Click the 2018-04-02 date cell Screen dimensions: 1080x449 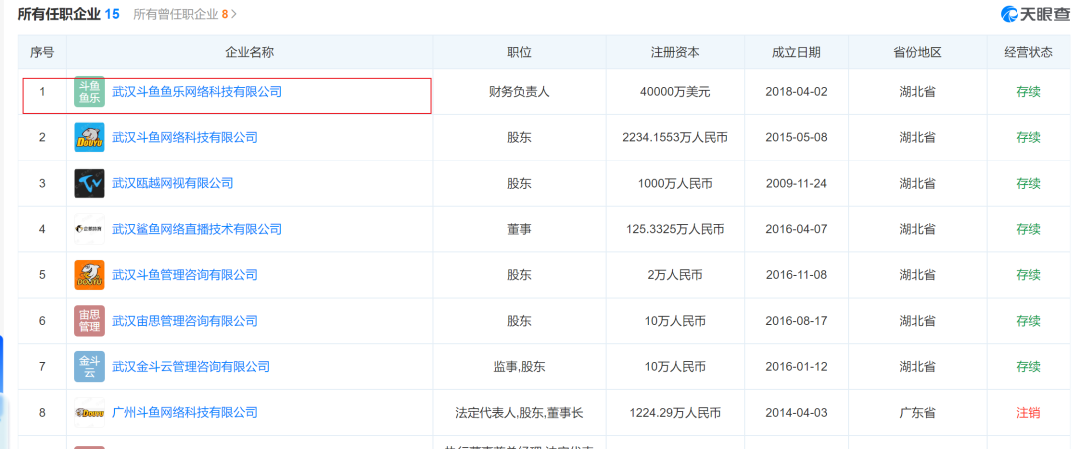point(796,92)
